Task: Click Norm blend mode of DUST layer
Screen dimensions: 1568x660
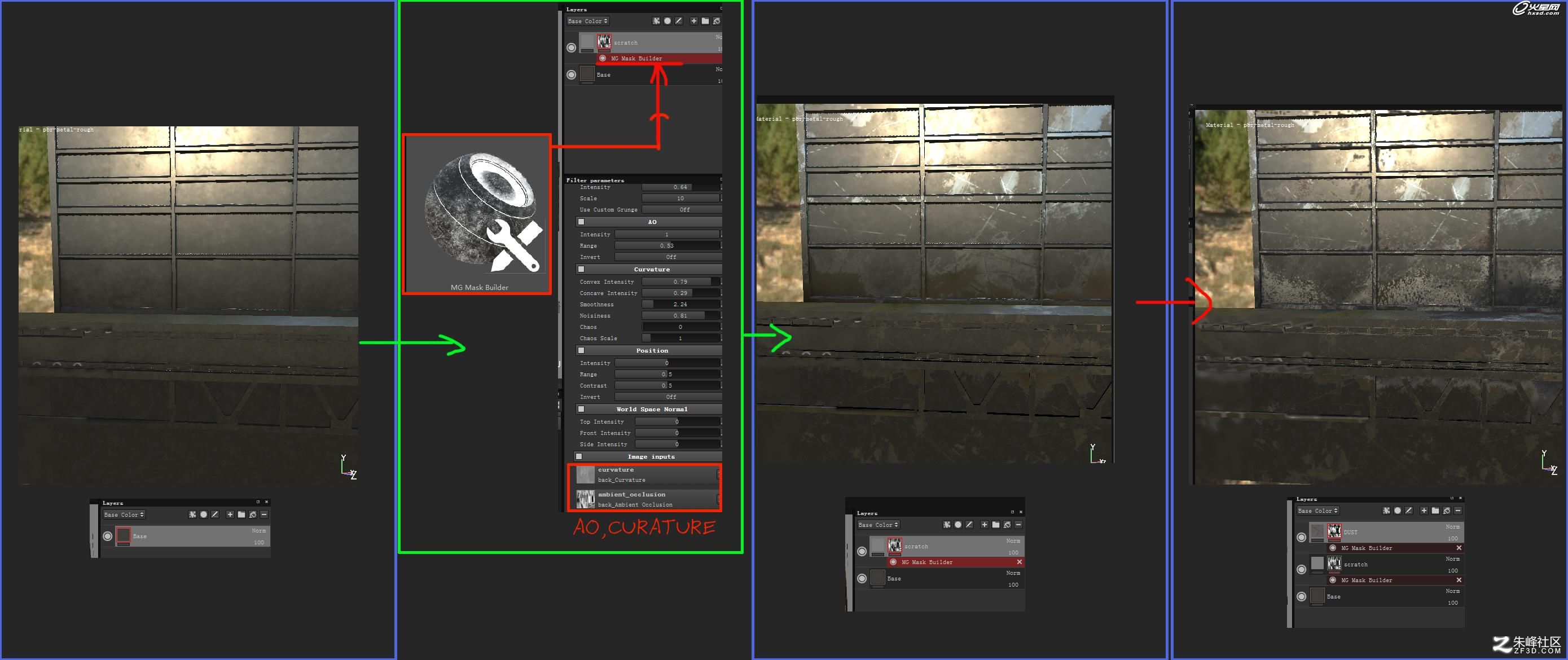Action: (1452, 526)
